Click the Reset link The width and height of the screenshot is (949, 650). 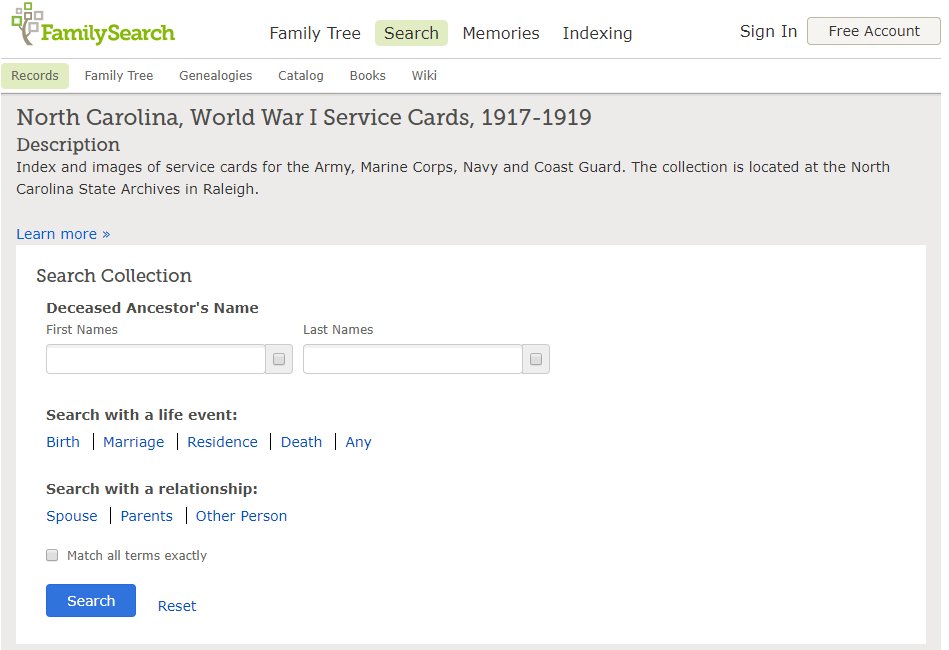[x=177, y=606]
